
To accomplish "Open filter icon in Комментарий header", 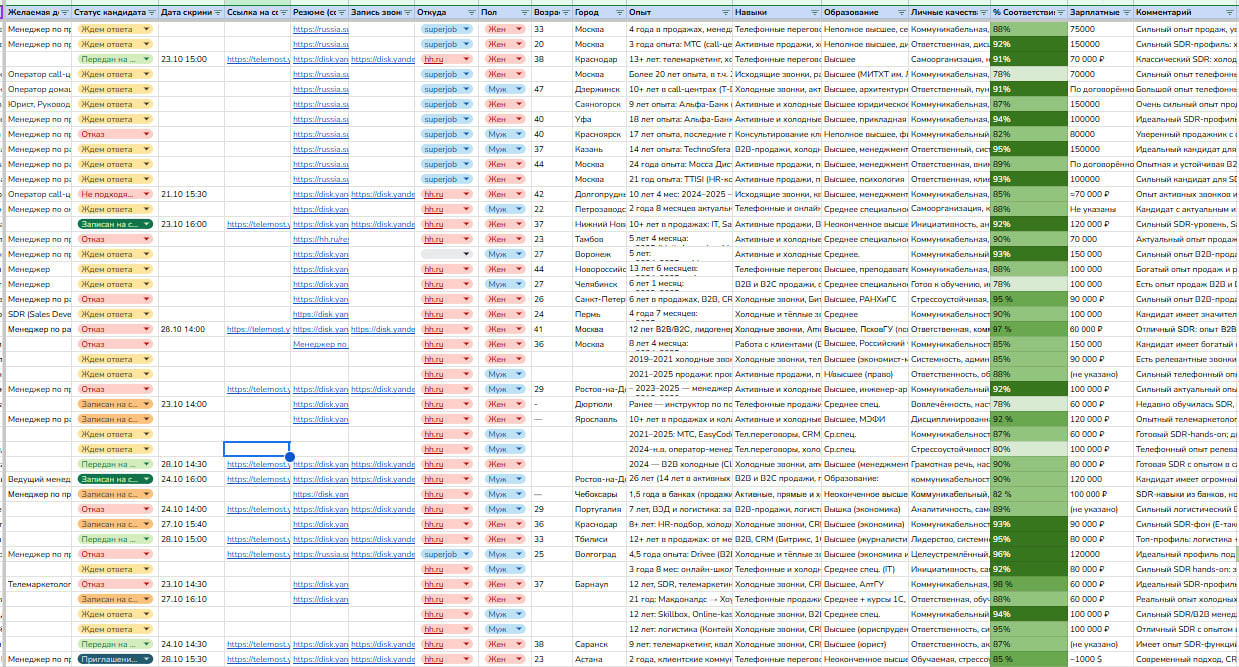I will click(x=1229, y=13).
